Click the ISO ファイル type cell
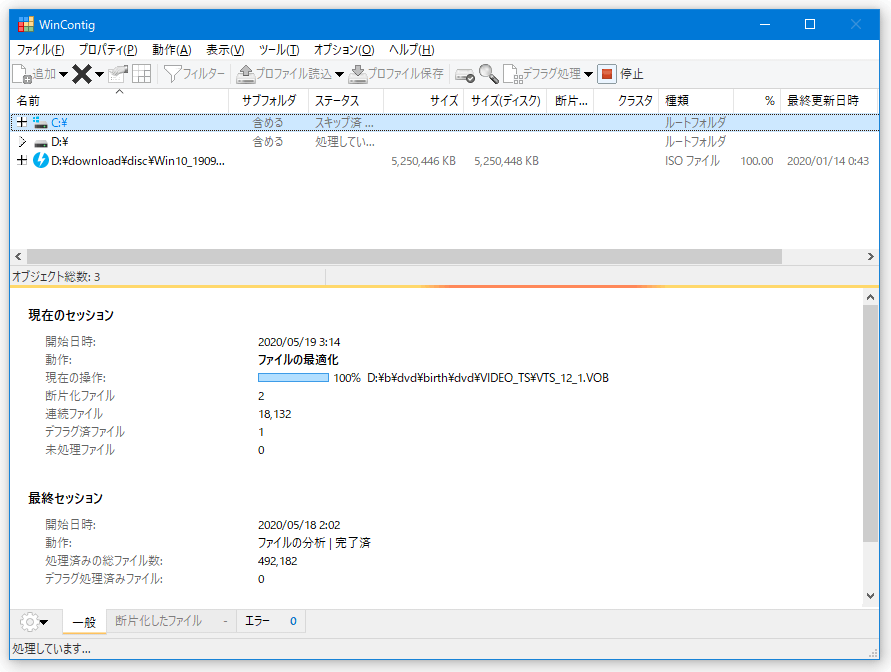891x672 pixels. click(692, 161)
